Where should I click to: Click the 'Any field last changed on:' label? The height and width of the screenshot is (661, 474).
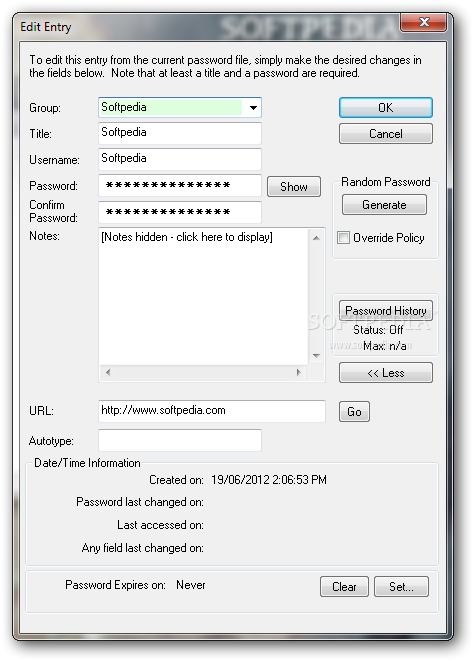coord(143,548)
